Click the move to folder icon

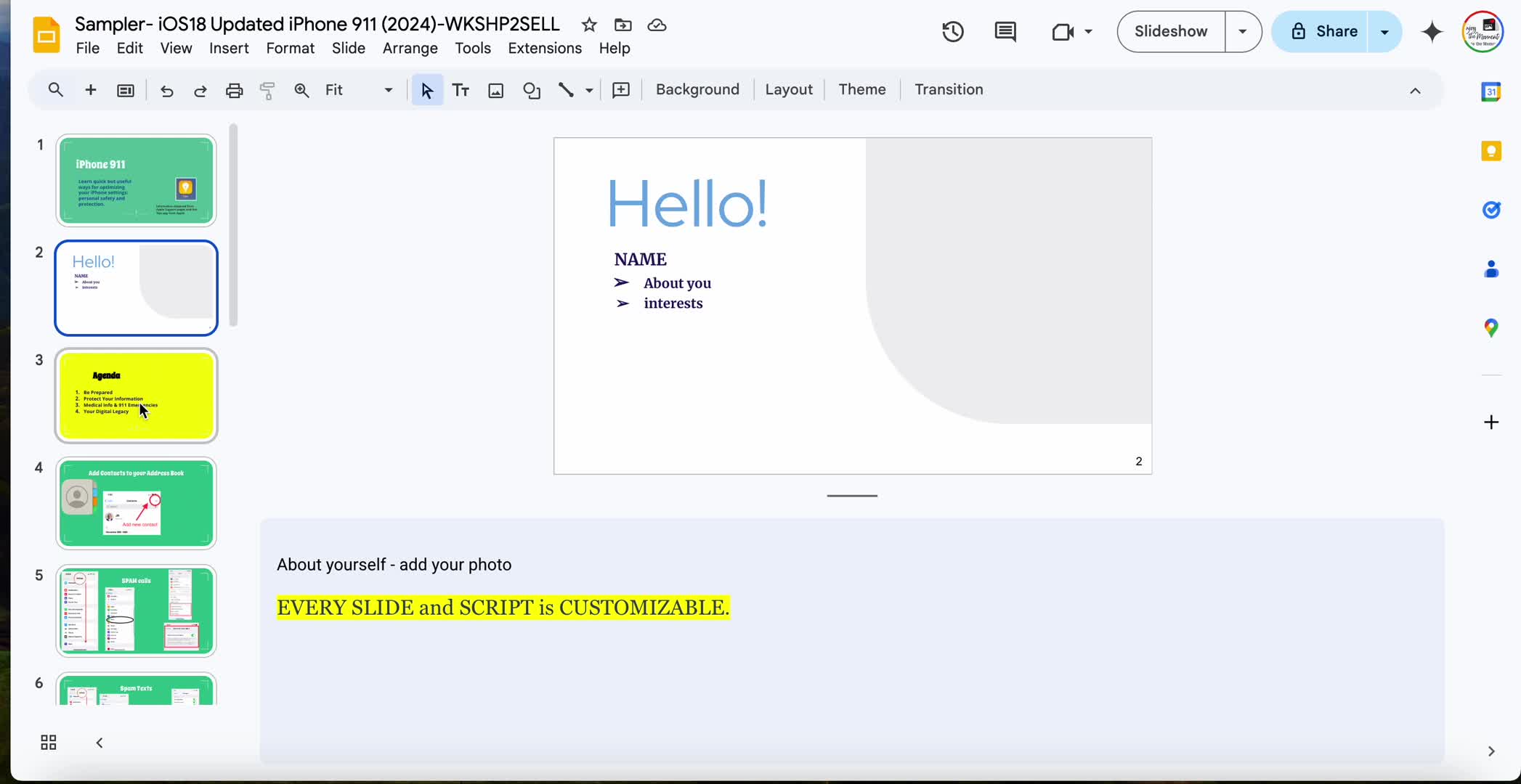pos(622,25)
